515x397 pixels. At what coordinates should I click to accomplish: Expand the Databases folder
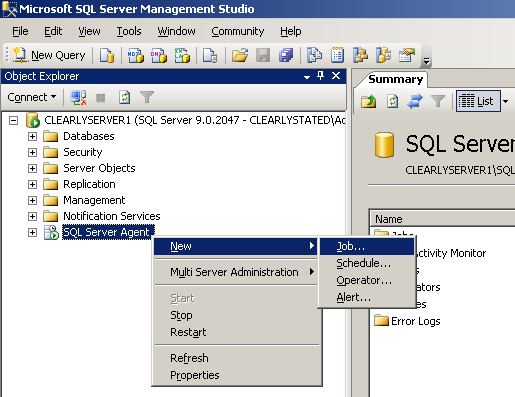pos(32,136)
